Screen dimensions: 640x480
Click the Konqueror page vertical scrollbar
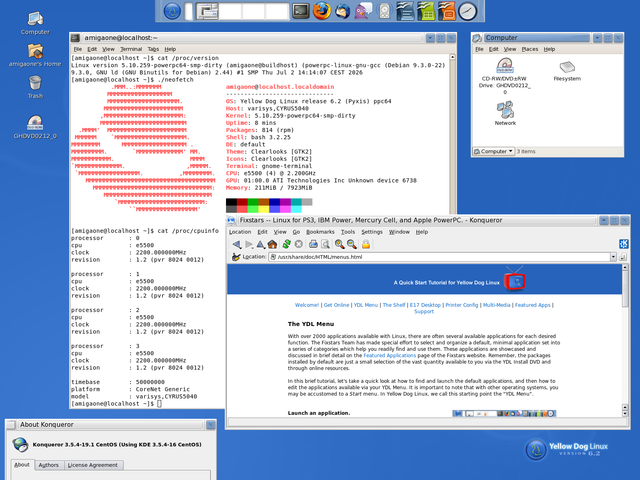pos(624,340)
